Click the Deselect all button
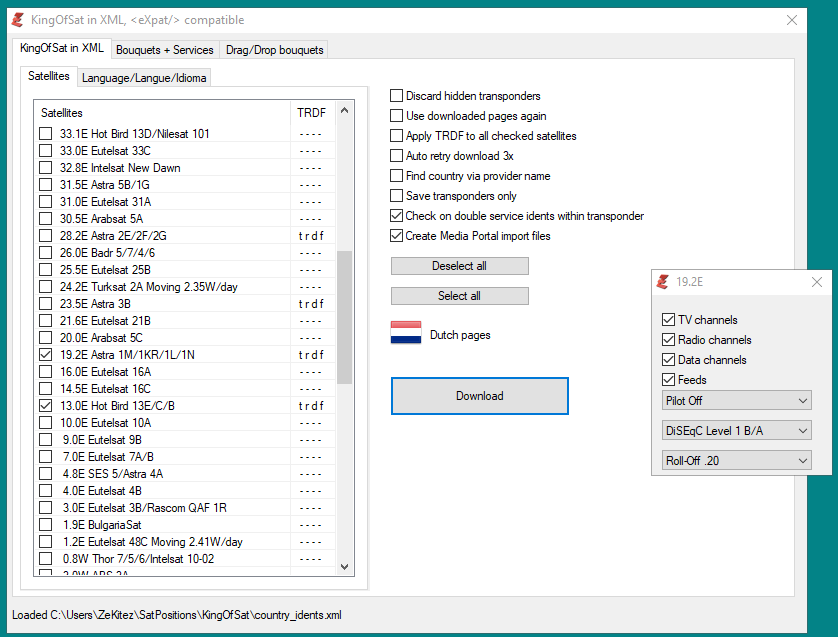Image resolution: width=838 pixels, height=637 pixels. (460, 266)
